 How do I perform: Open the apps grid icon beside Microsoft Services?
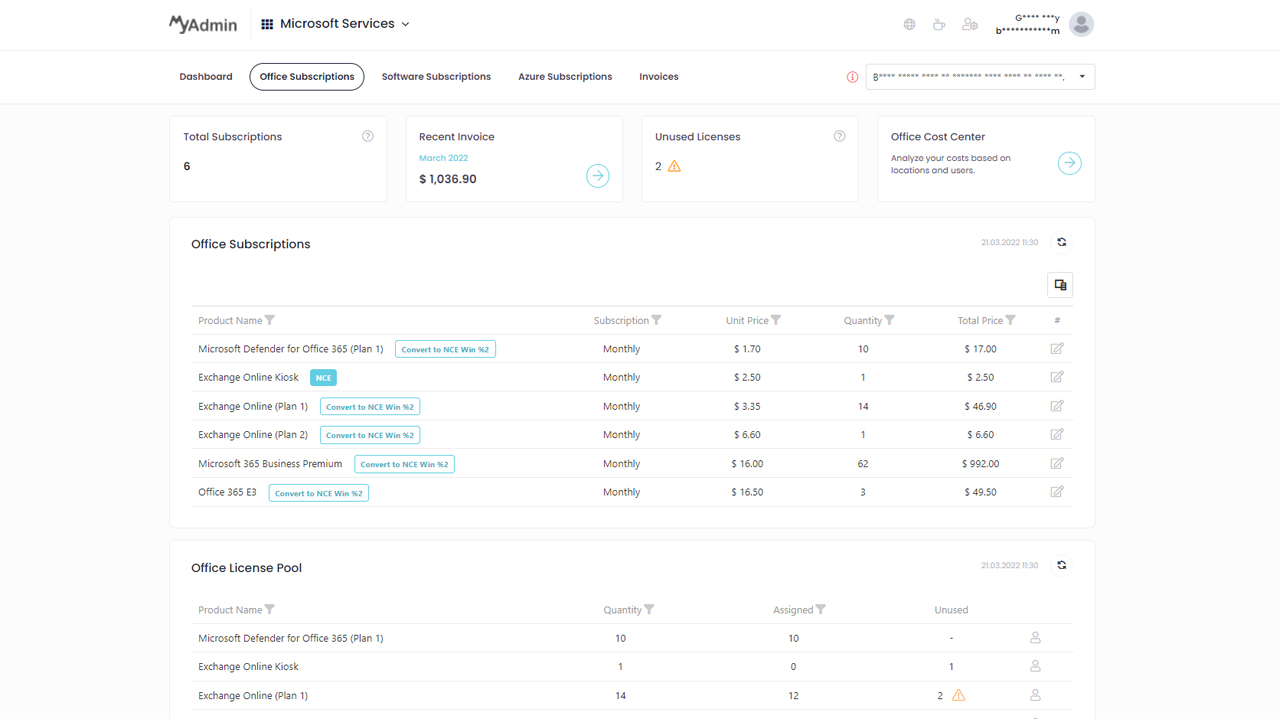tap(267, 24)
